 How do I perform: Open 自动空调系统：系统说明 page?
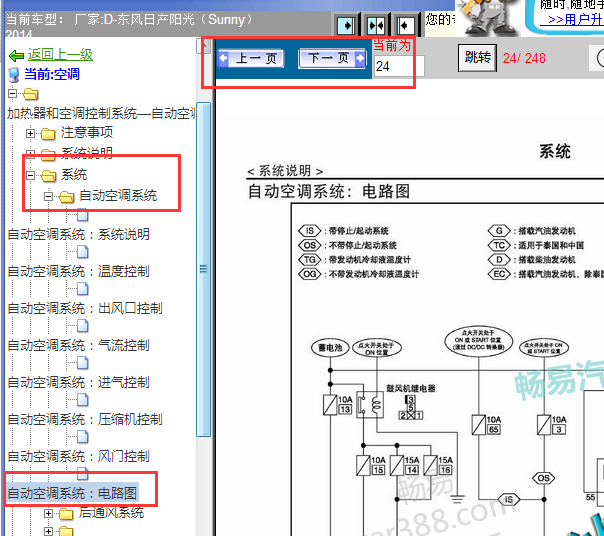point(79,234)
